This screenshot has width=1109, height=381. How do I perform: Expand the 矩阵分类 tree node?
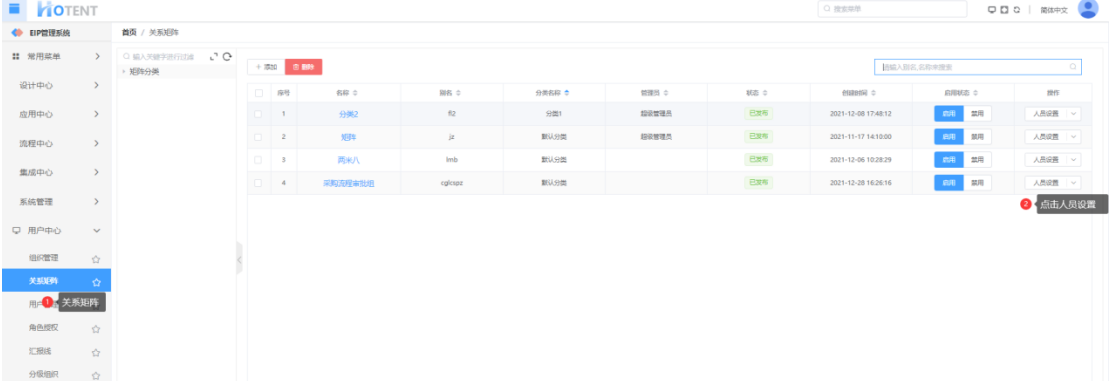click(x=124, y=71)
